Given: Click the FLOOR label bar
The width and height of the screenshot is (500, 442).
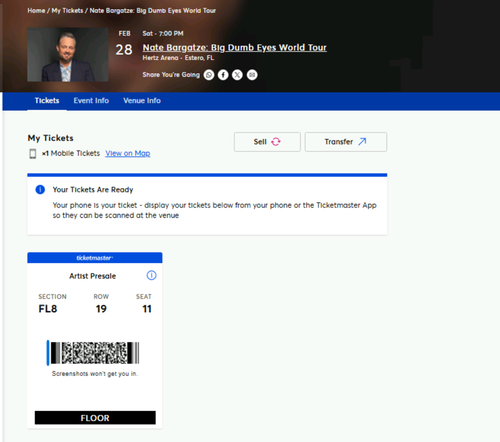Looking at the screenshot, I should point(95,418).
